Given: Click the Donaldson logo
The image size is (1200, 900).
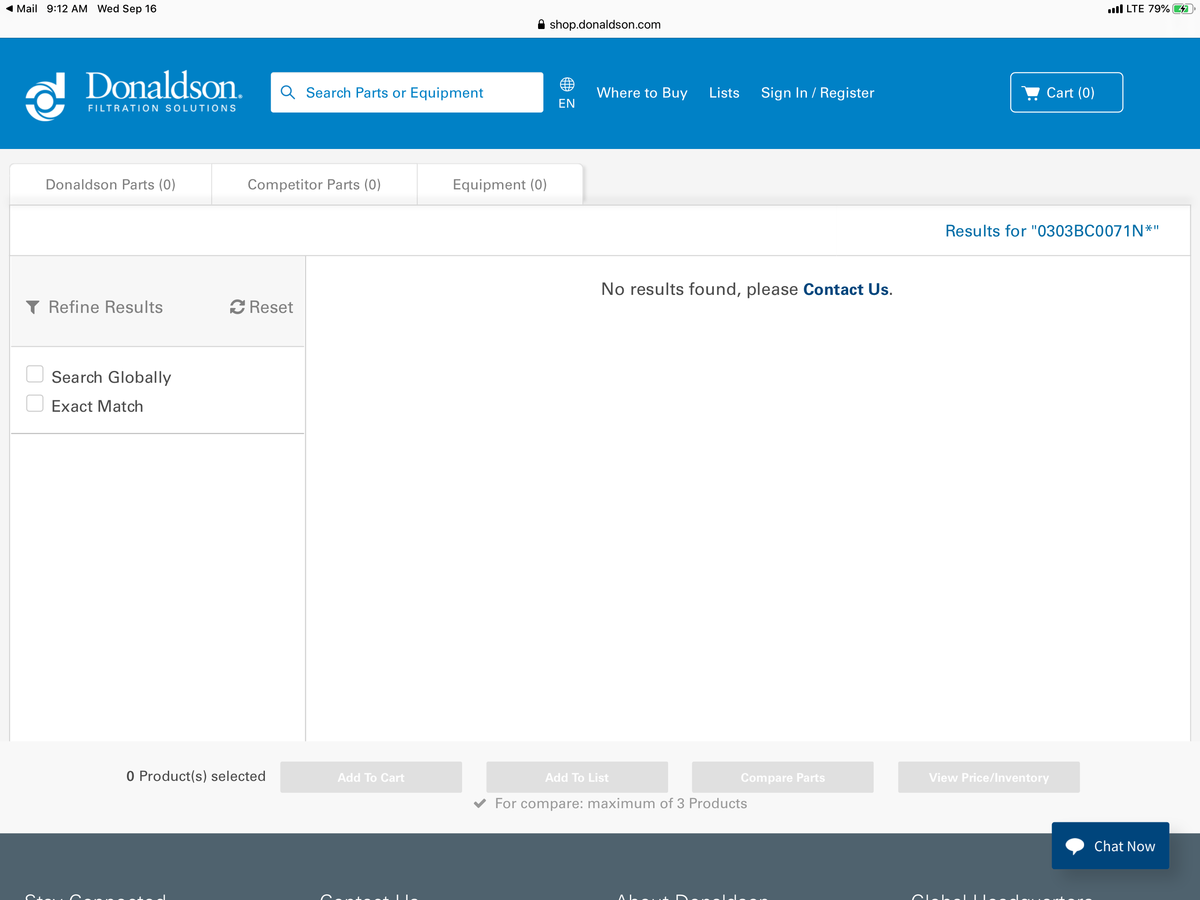Looking at the screenshot, I should click(132, 94).
